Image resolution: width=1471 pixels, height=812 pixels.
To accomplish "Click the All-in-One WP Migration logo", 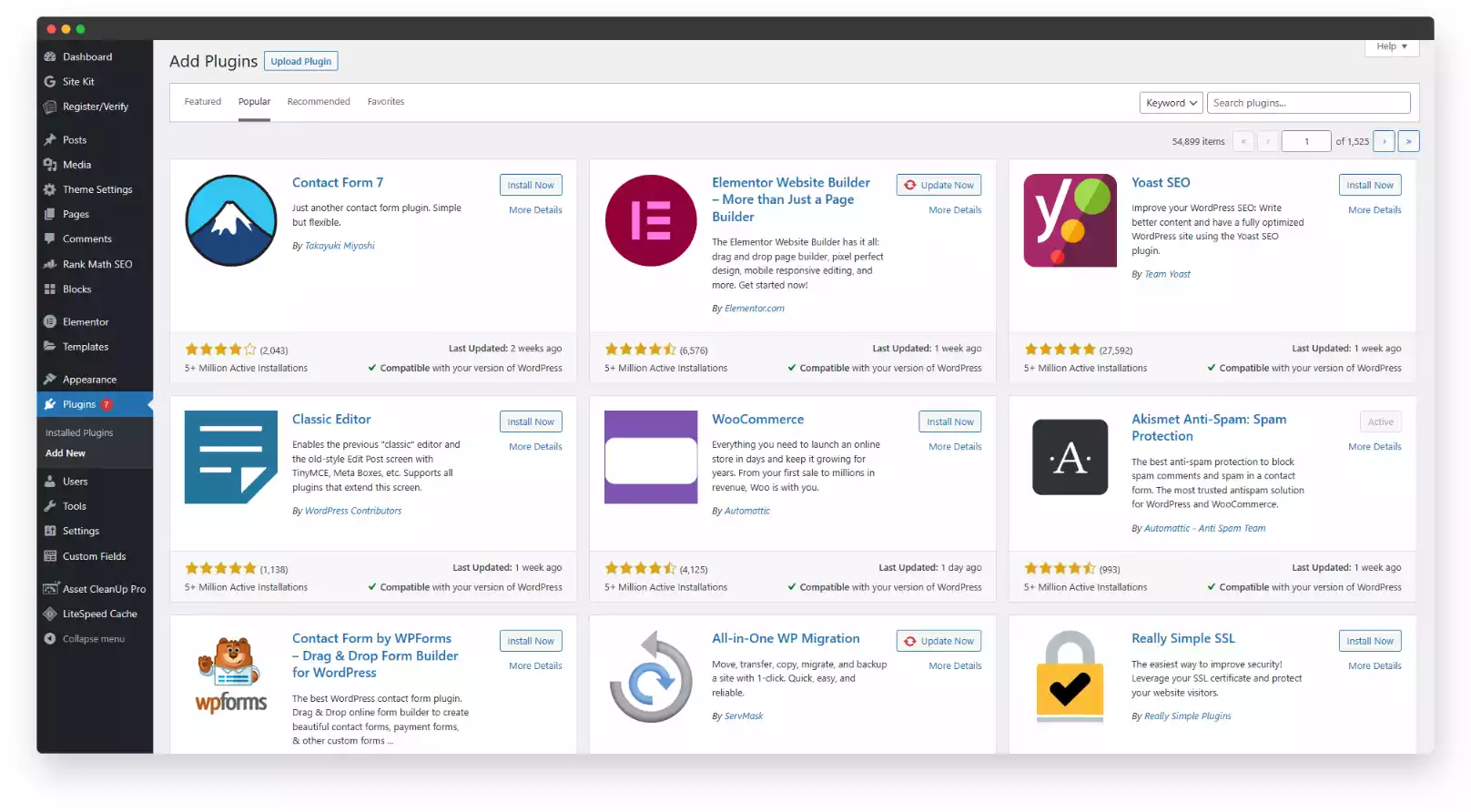I will click(651, 676).
